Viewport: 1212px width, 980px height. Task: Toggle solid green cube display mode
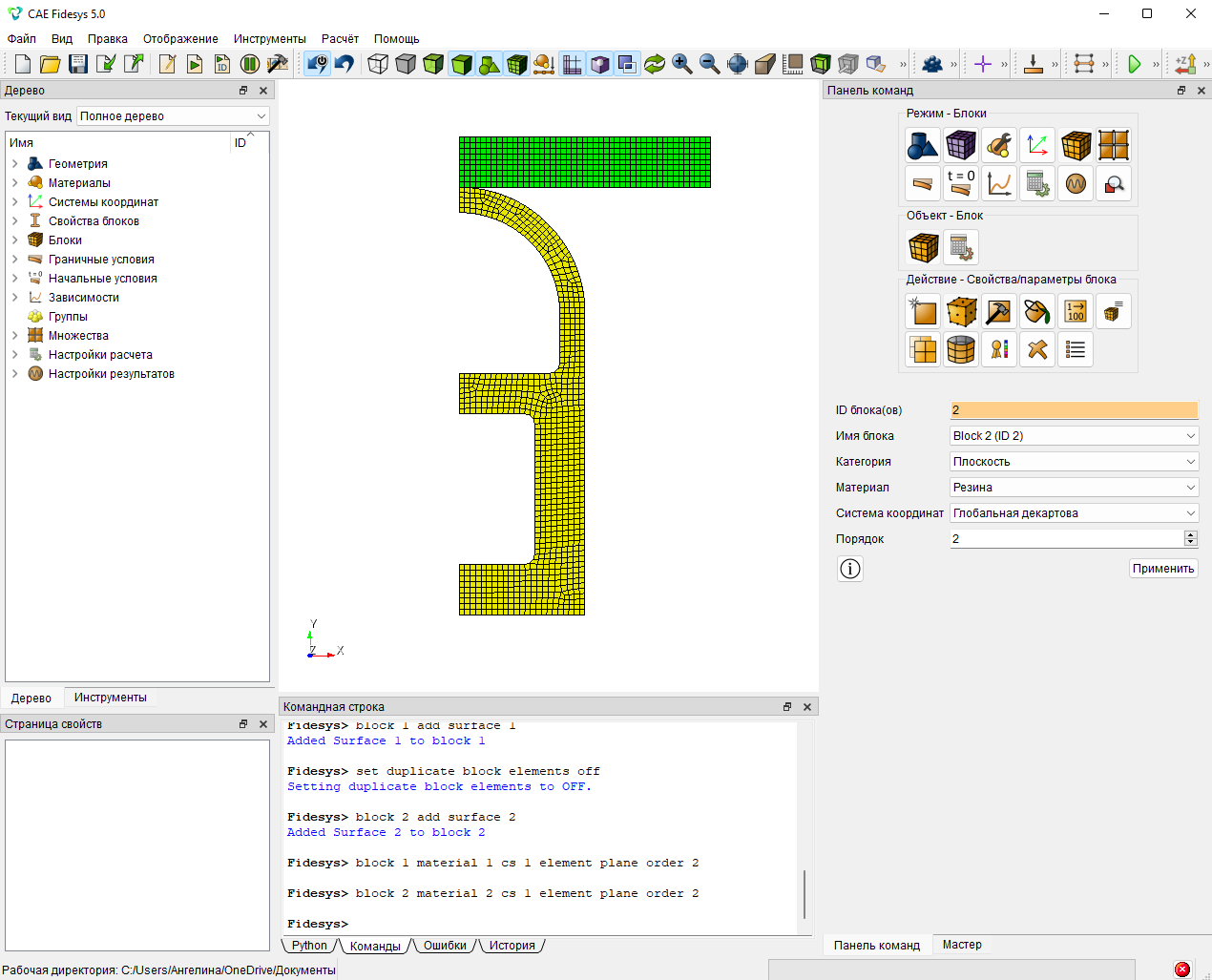coord(461,64)
